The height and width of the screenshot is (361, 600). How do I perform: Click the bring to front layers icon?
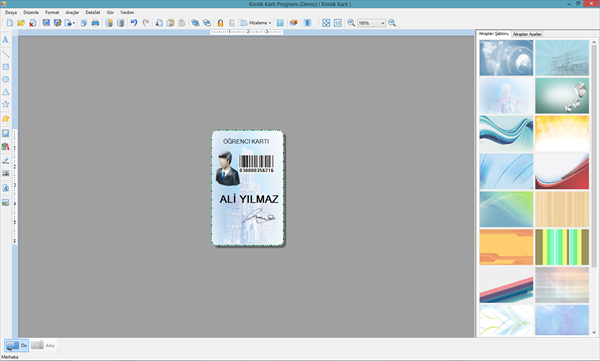pyautogui.click(x=195, y=23)
